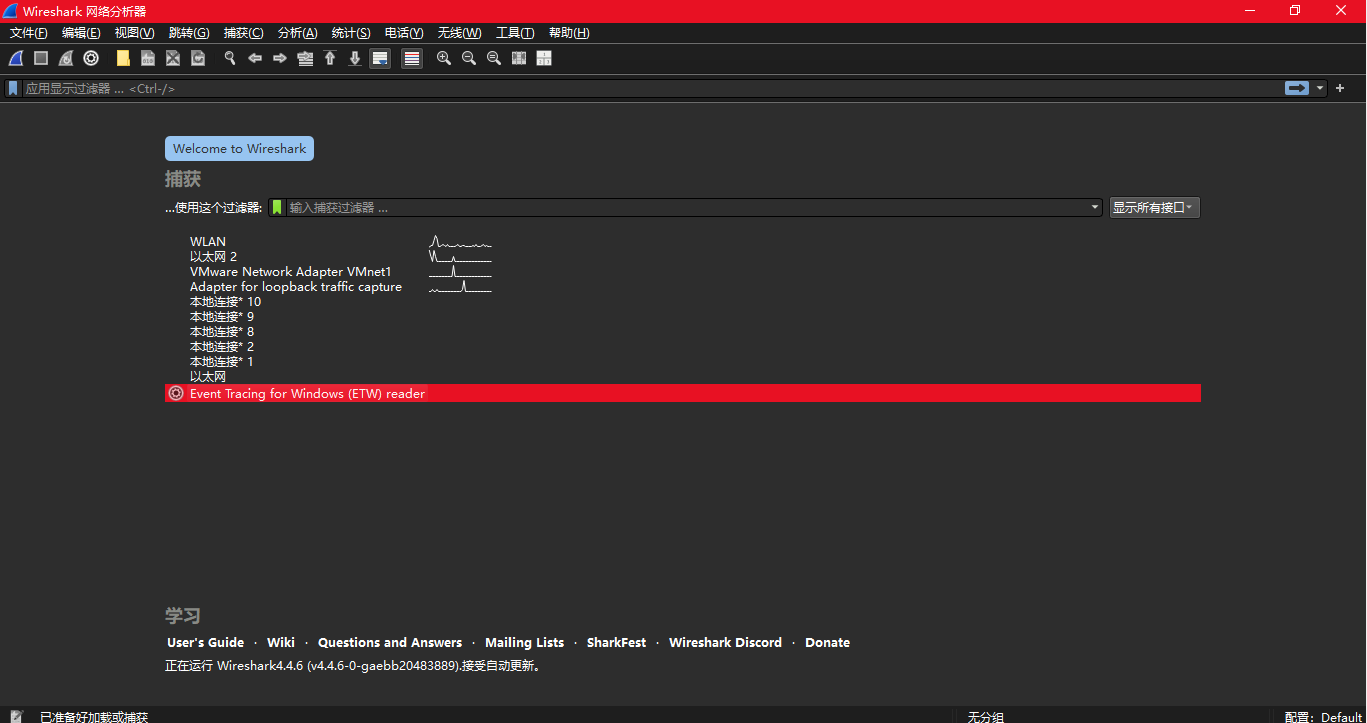1367x723 pixels.
Task: Jump to first packet icon
Action: pos(330,59)
